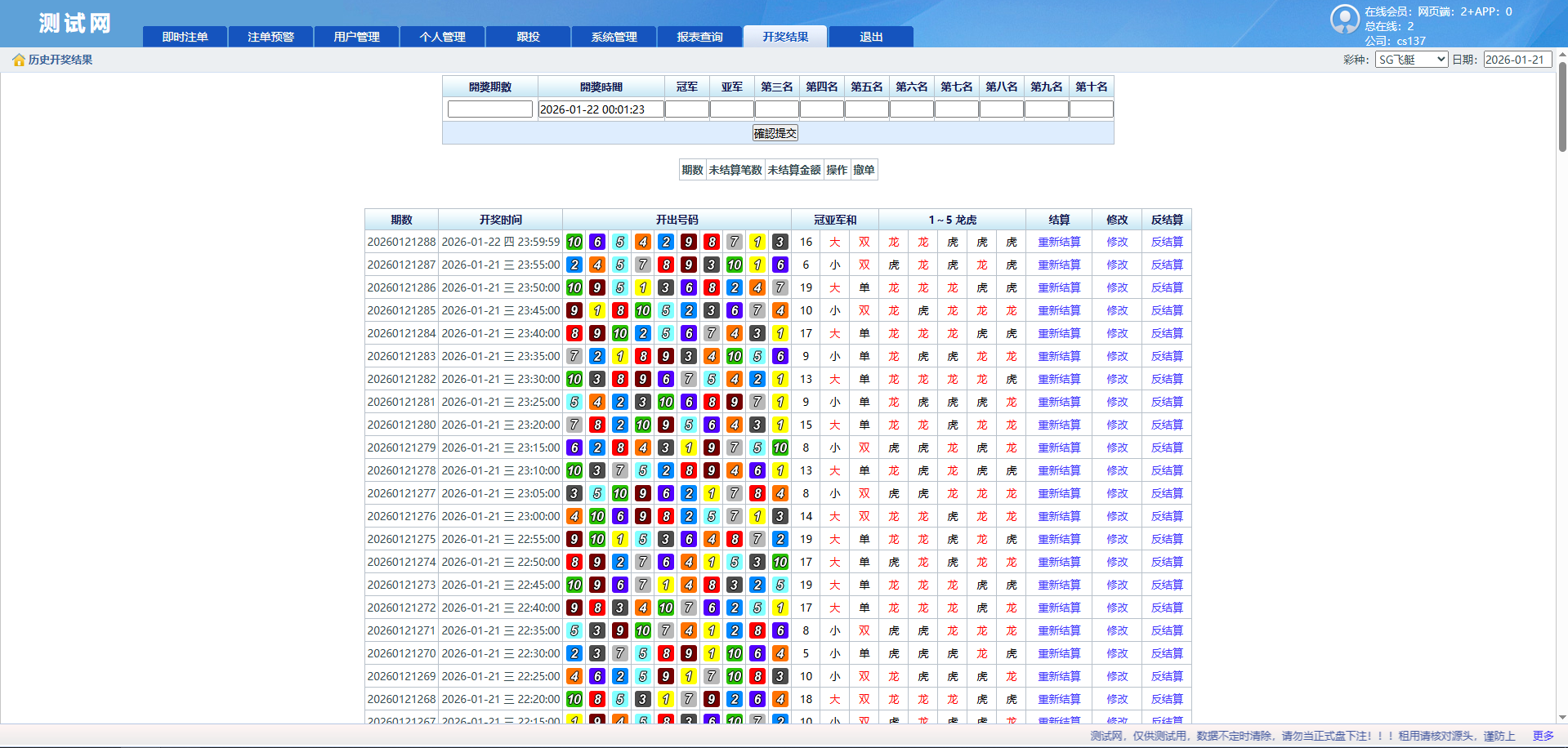Click green 10 ball in draw 20260121288

click(x=574, y=242)
